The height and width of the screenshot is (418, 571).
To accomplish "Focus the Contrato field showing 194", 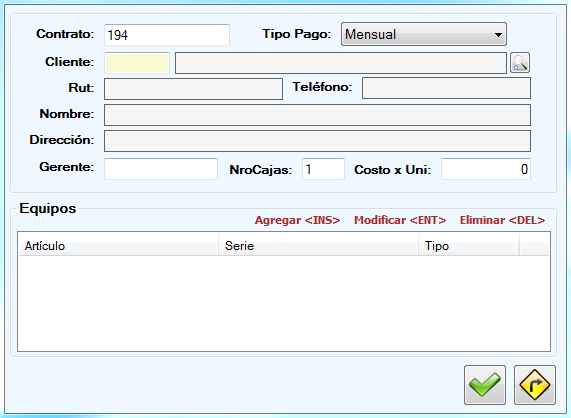I will 167,35.
